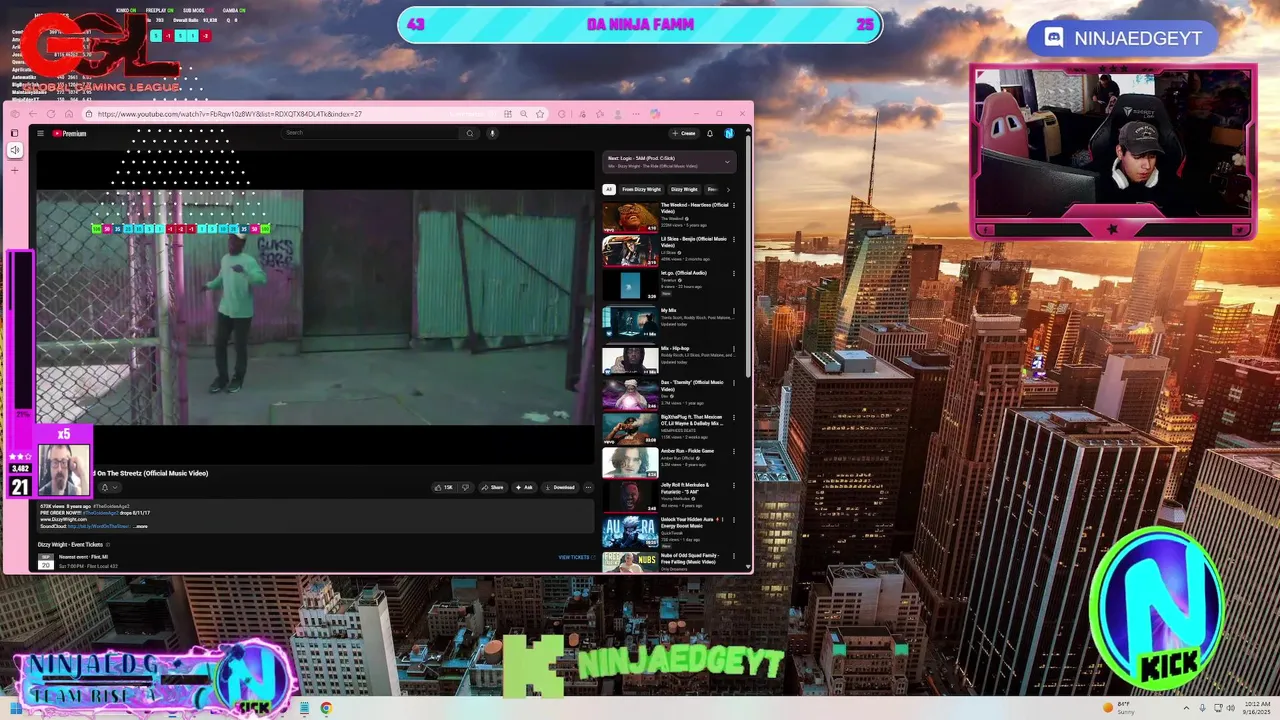Start voice search with microphone icon
Image resolution: width=1280 pixels, height=720 pixels.
click(x=492, y=133)
